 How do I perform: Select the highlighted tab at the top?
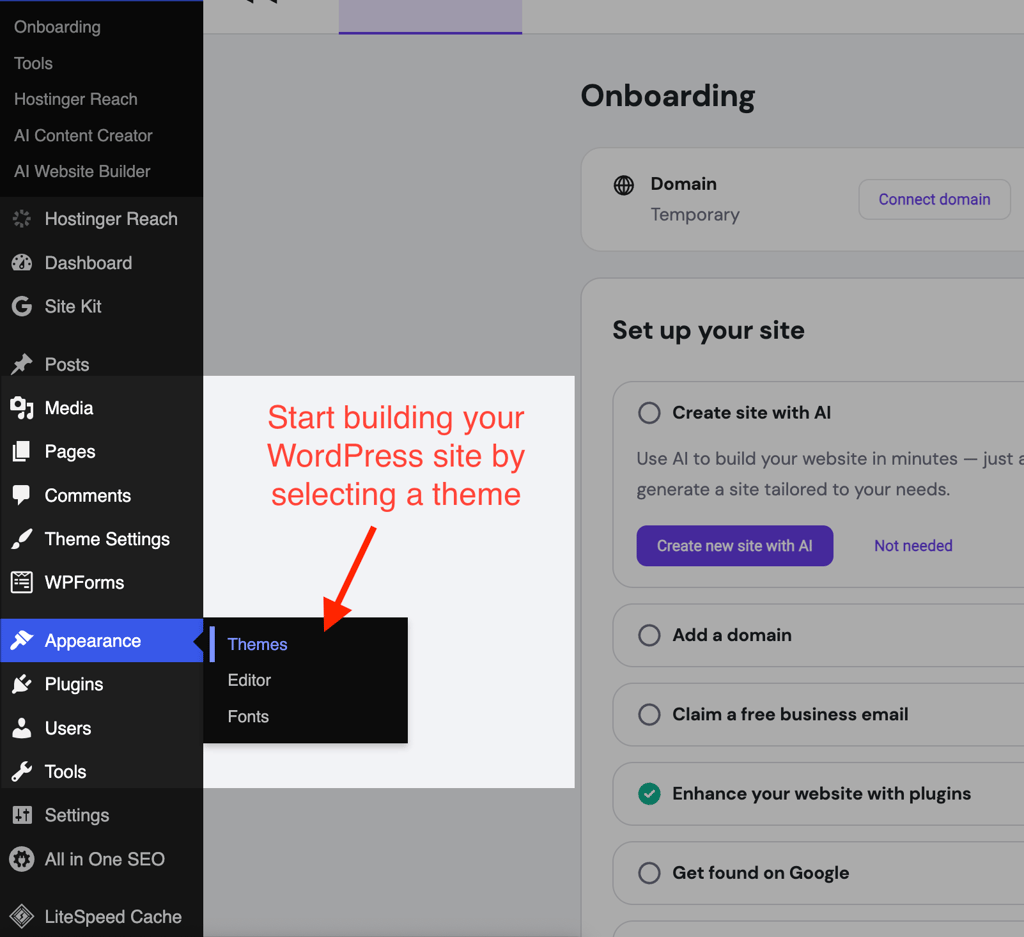click(x=430, y=17)
